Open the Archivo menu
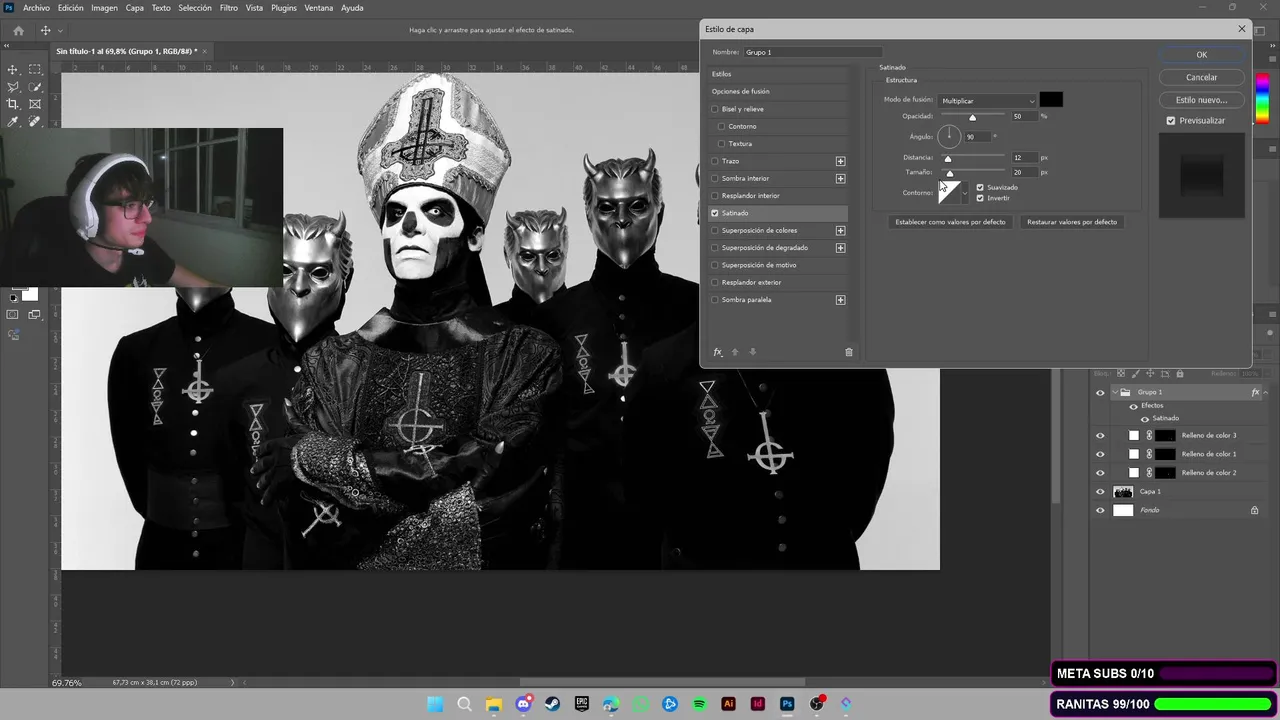 36,8
